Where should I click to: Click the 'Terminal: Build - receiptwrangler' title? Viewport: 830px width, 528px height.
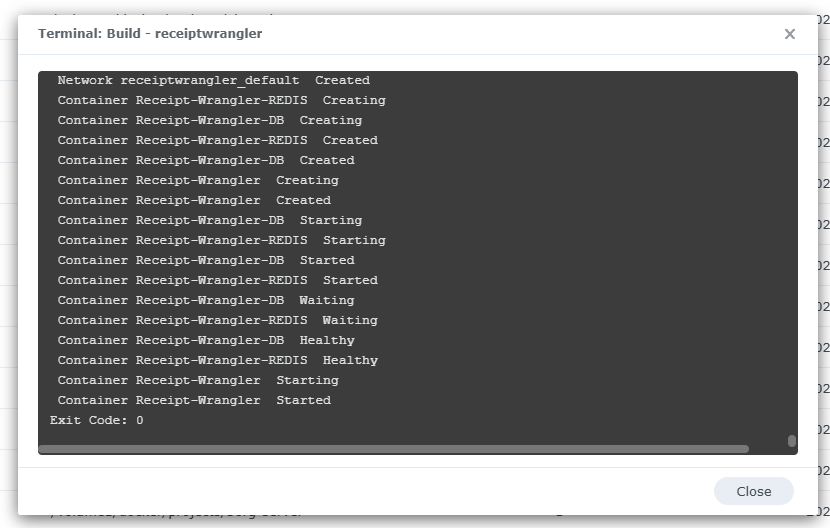150,34
